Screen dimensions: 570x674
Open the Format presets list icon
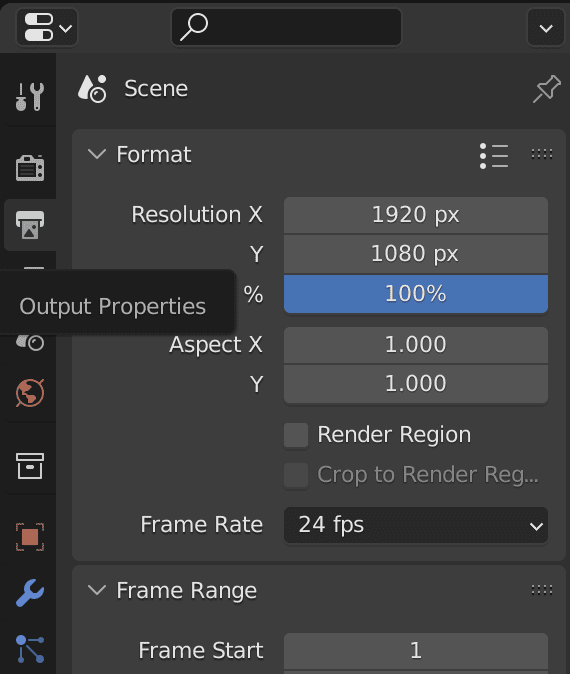494,155
